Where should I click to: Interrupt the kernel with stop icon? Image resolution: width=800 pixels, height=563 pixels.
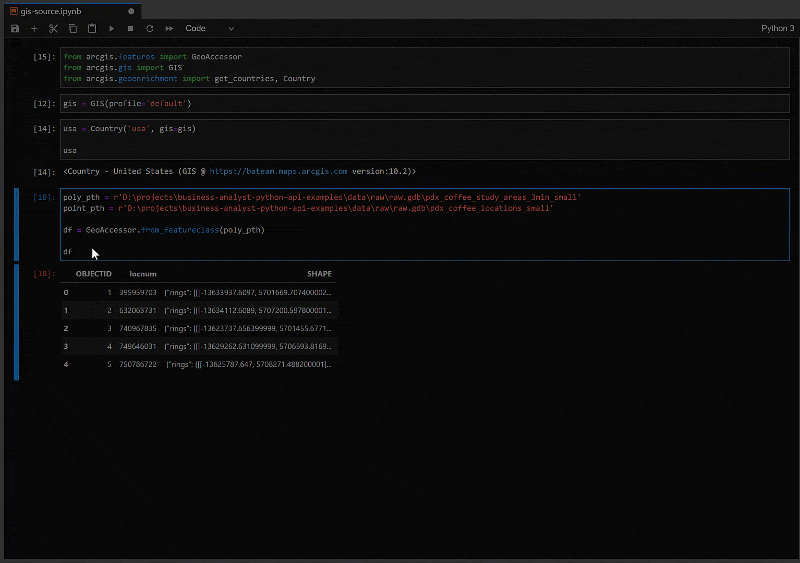coord(130,29)
